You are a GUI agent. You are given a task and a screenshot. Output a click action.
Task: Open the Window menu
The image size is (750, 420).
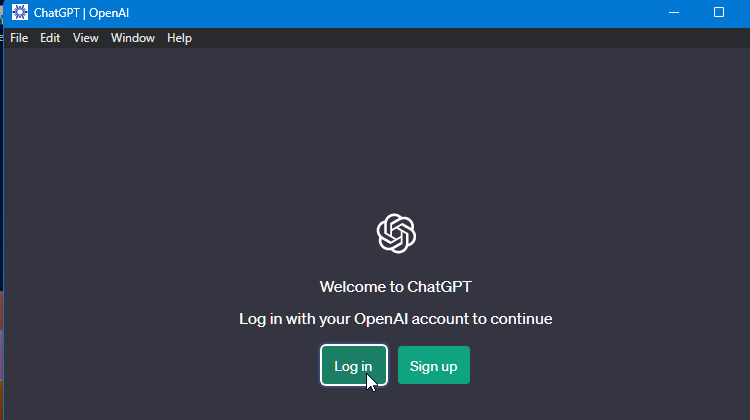tap(133, 38)
